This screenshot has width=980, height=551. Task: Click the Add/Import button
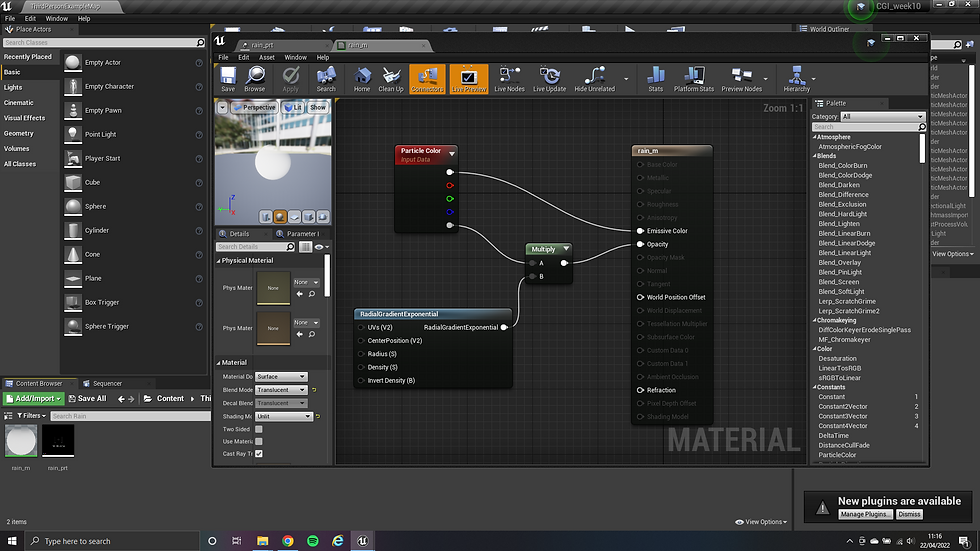pyautogui.click(x=34, y=399)
